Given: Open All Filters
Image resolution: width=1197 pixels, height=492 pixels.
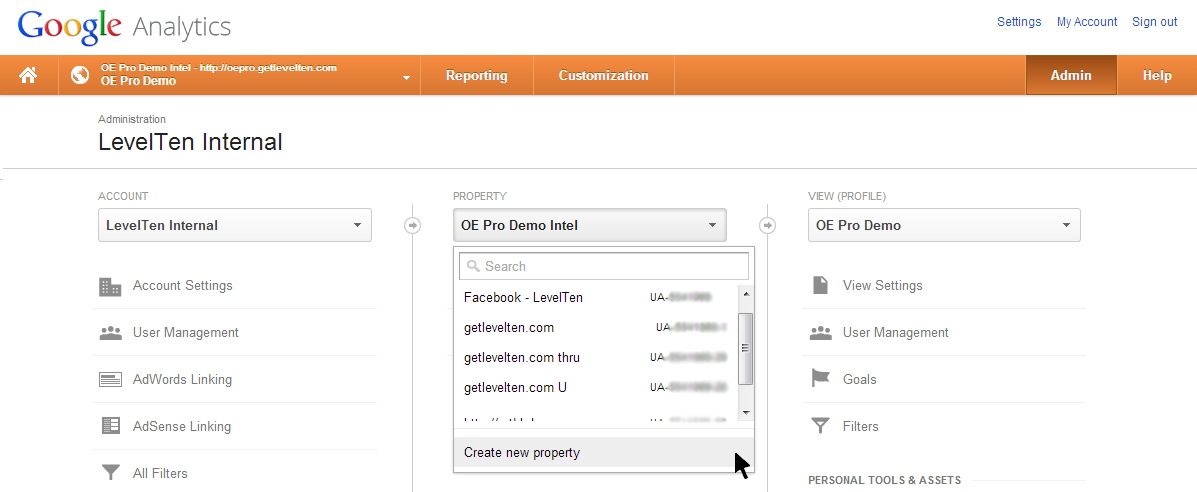Looking at the screenshot, I should (x=160, y=474).
